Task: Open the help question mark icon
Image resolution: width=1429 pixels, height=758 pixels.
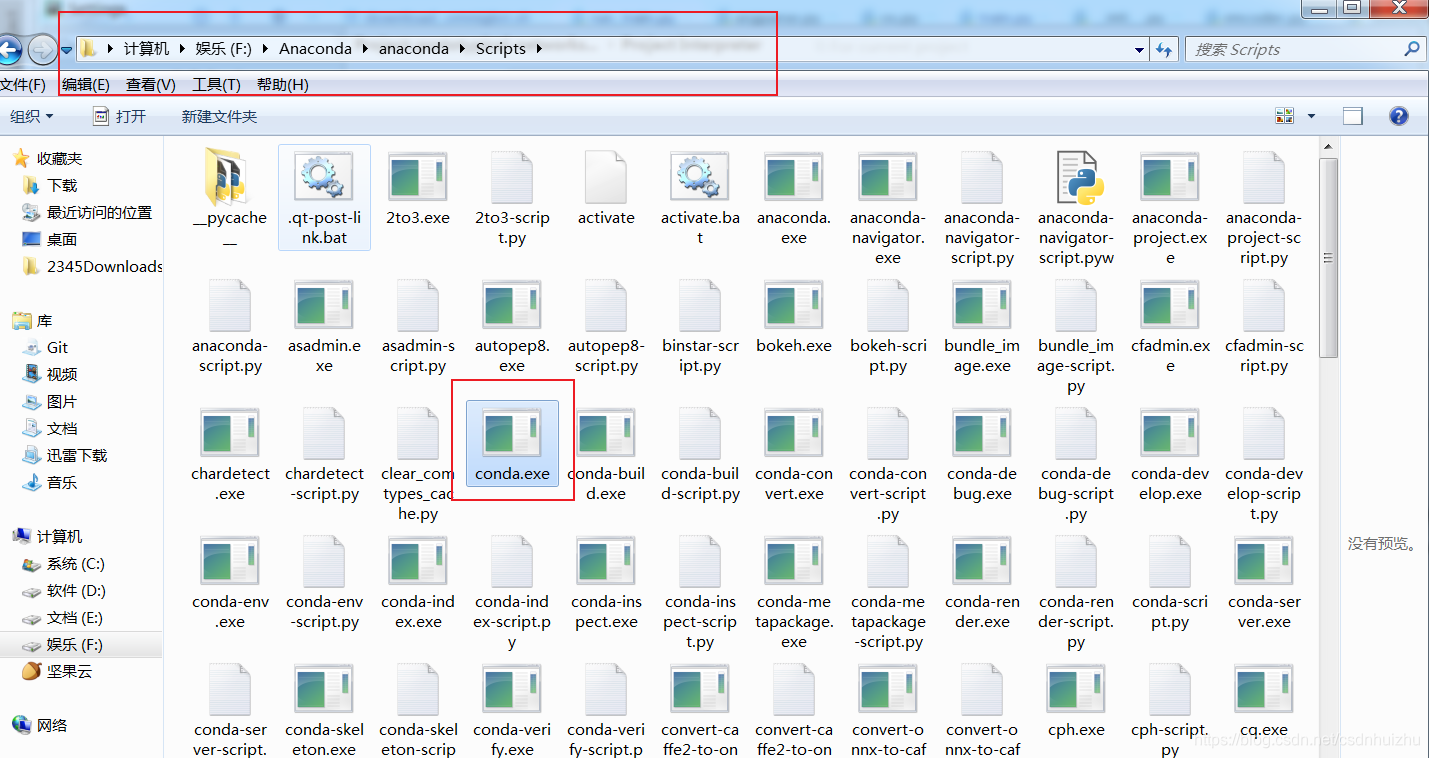Action: coord(1399,116)
